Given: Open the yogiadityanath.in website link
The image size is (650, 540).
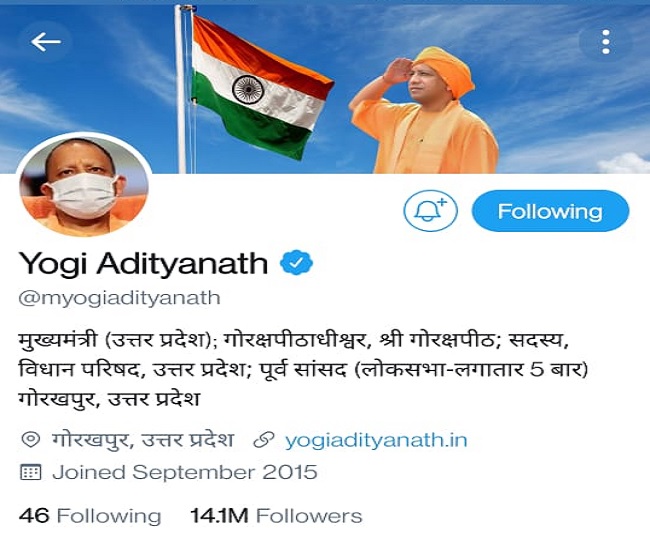Looking at the screenshot, I should (376, 440).
